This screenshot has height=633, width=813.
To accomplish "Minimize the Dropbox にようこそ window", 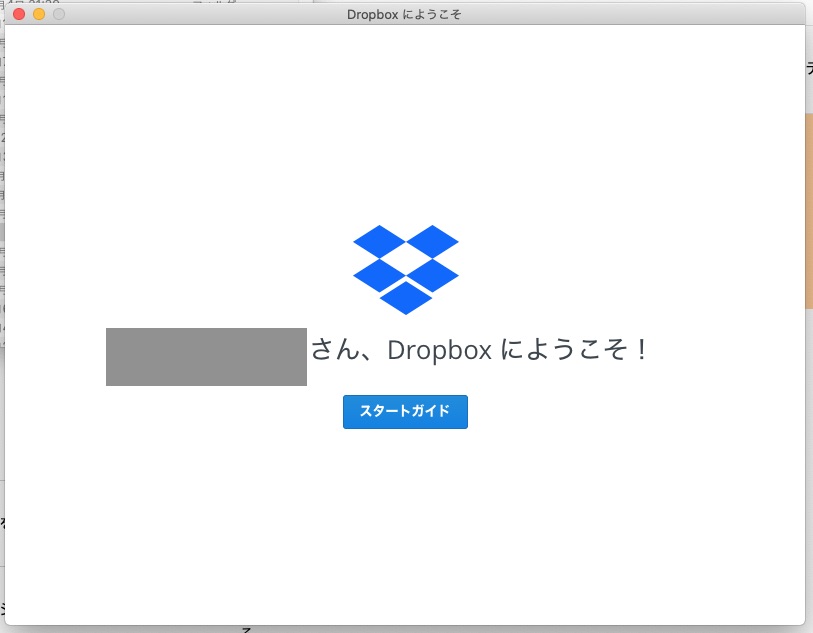I will point(39,14).
